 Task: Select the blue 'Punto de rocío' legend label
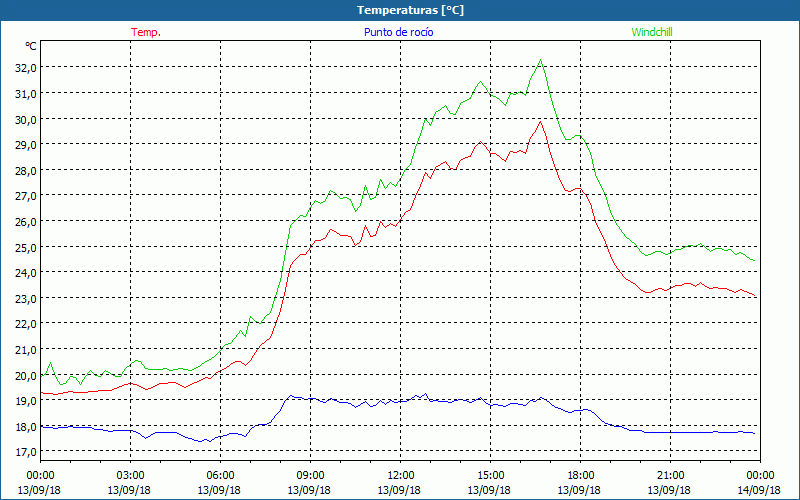[398, 32]
